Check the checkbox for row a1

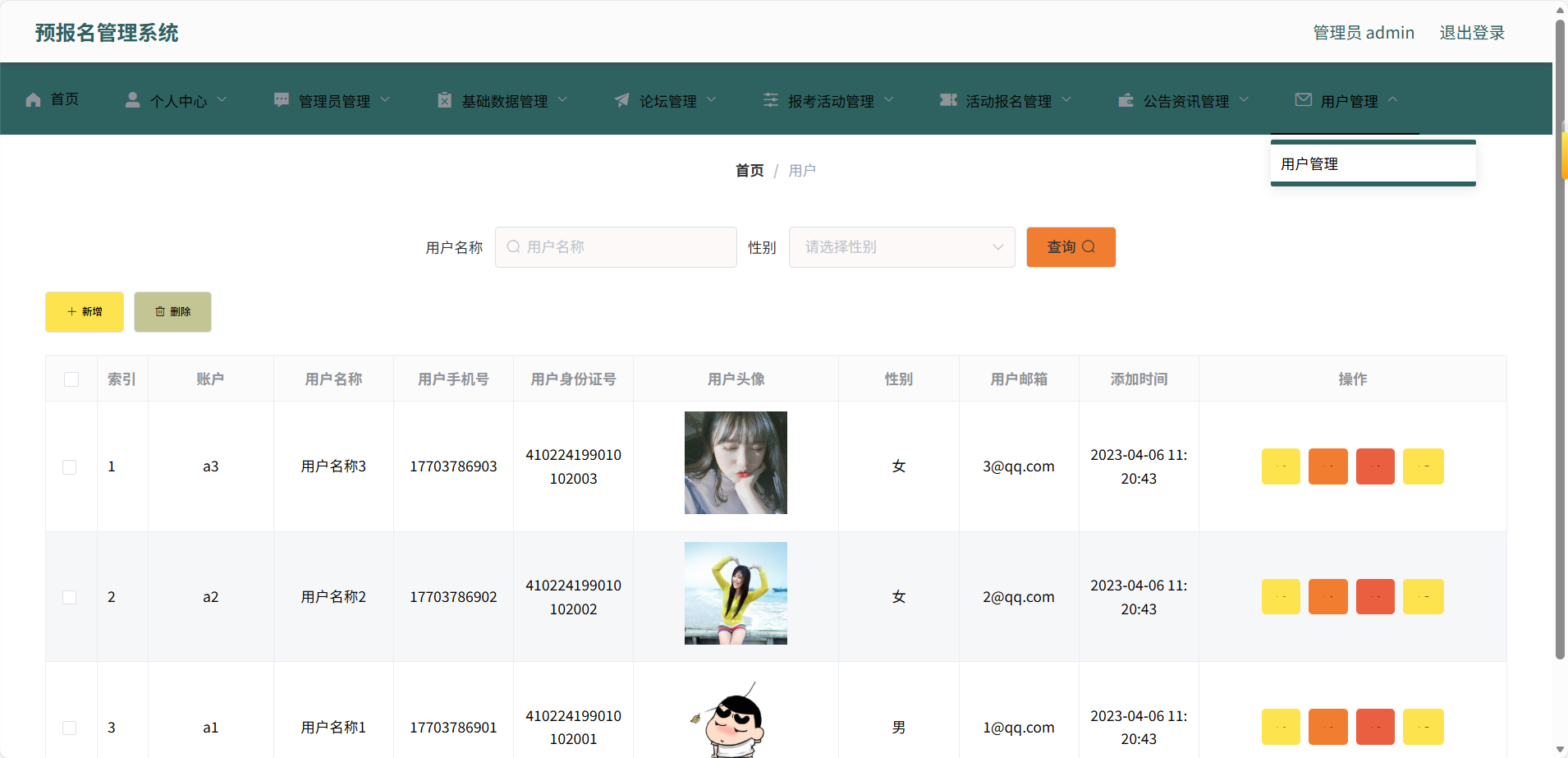70,728
